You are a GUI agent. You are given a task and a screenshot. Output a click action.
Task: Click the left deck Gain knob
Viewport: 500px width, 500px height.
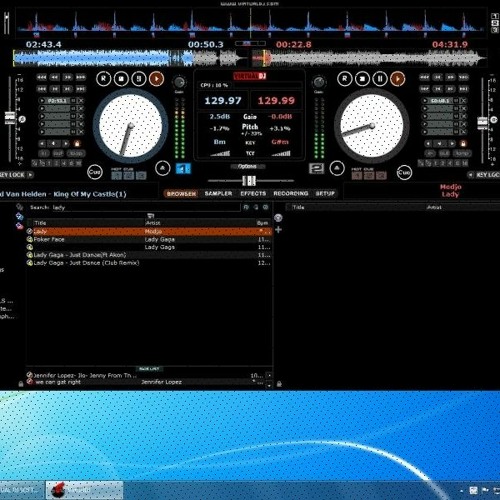[x=179, y=82]
